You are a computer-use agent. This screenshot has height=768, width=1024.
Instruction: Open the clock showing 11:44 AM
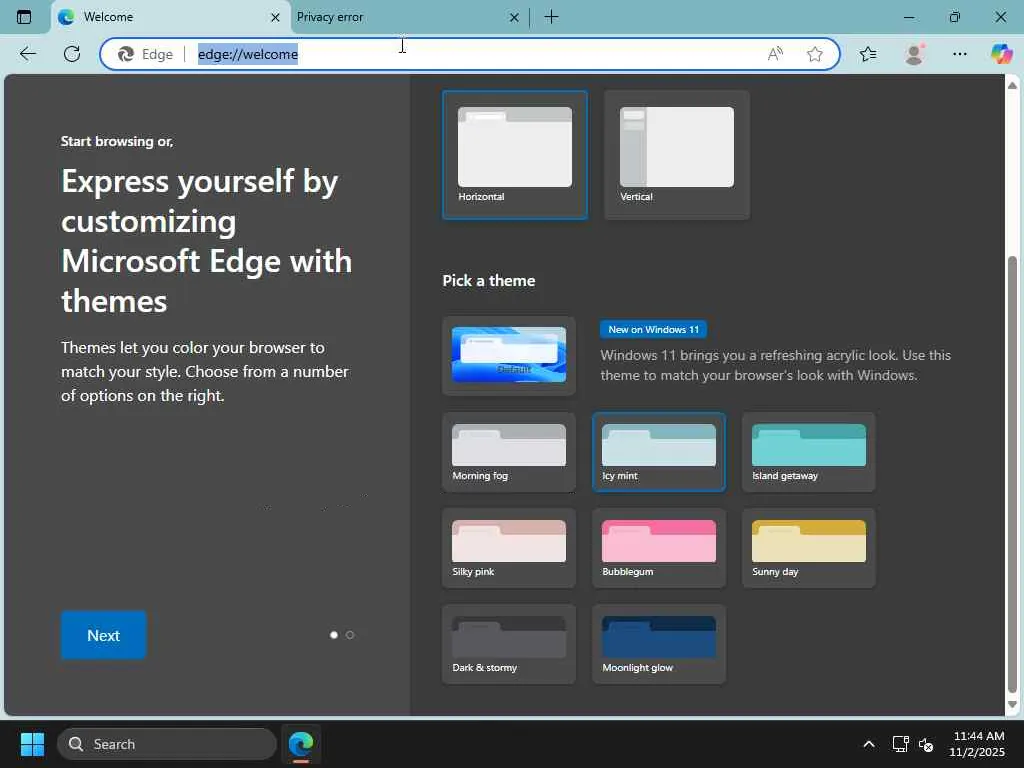point(978,744)
